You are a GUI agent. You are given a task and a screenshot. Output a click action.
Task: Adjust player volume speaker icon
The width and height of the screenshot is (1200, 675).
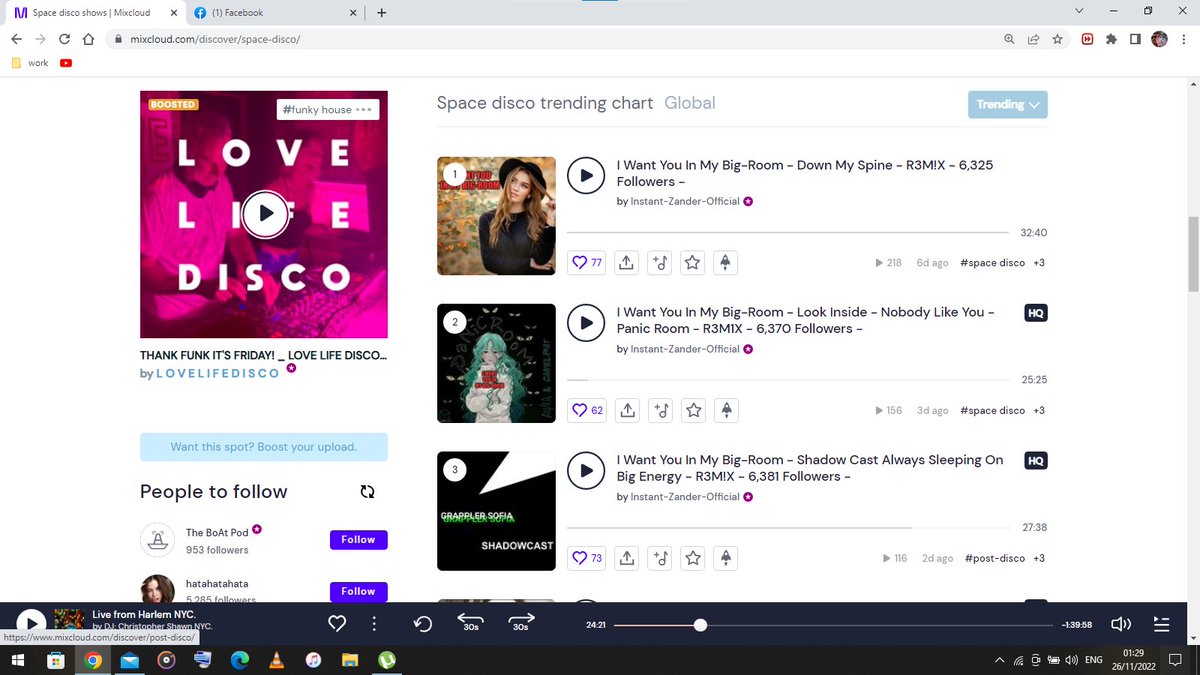click(1121, 624)
